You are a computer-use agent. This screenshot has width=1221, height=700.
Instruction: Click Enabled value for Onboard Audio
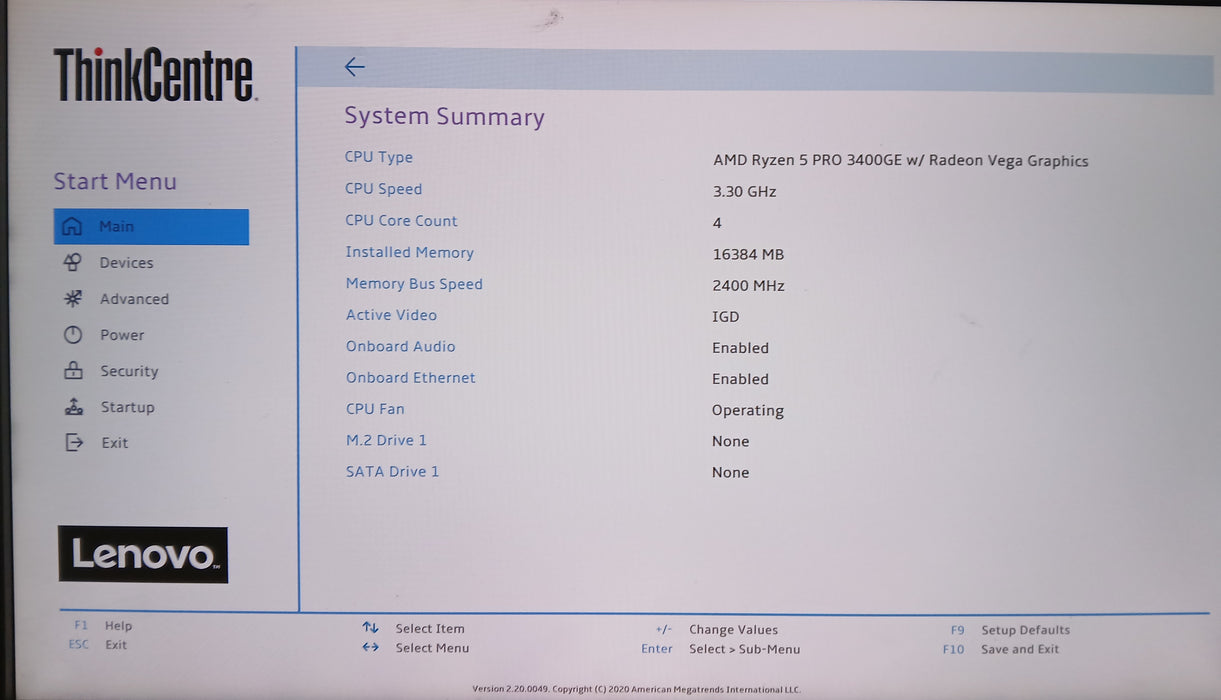pos(741,348)
